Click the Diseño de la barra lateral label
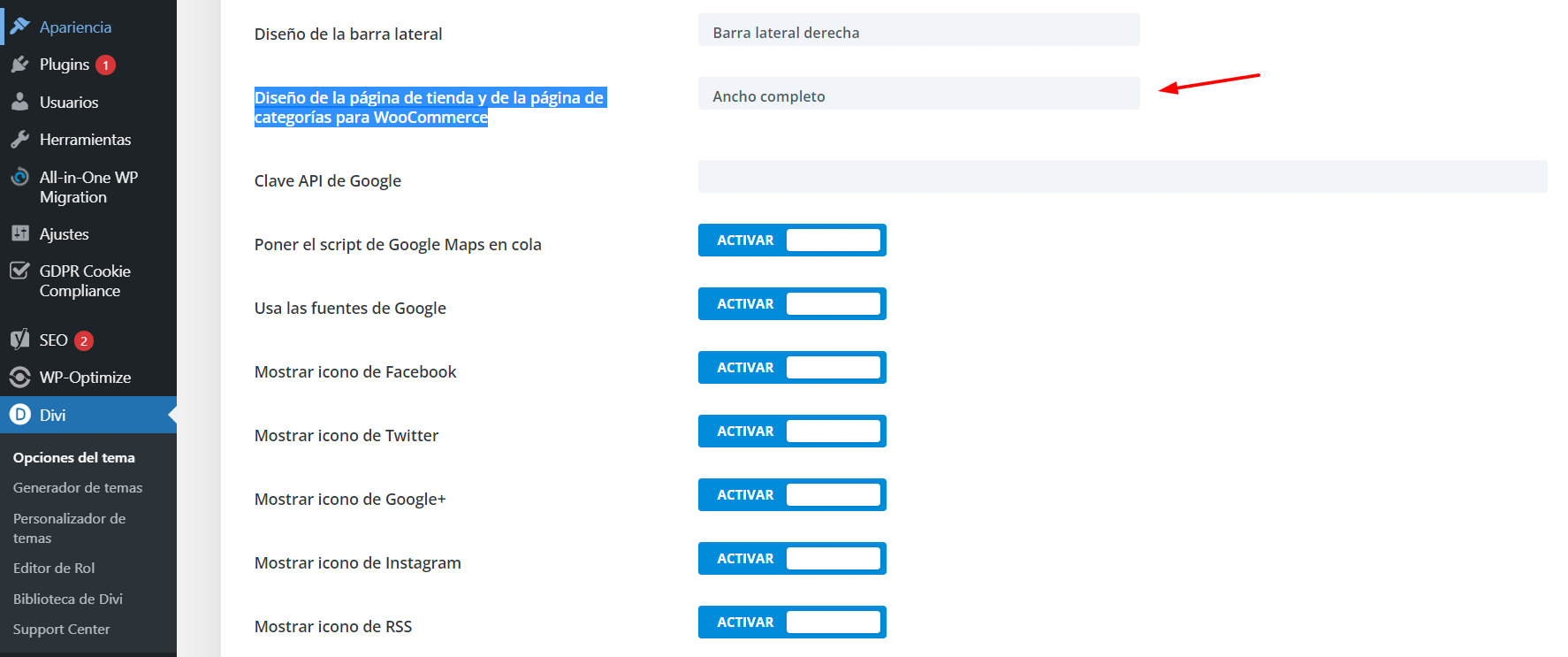 pos(348,34)
